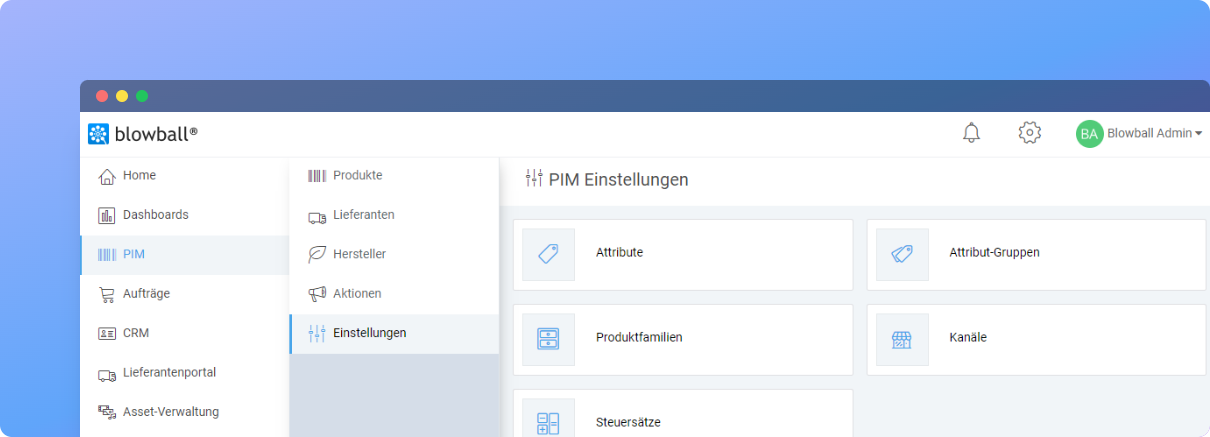Click the CRM contact card icon
Image resolution: width=1210 pixels, height=437 pixels.
(107, 333)
